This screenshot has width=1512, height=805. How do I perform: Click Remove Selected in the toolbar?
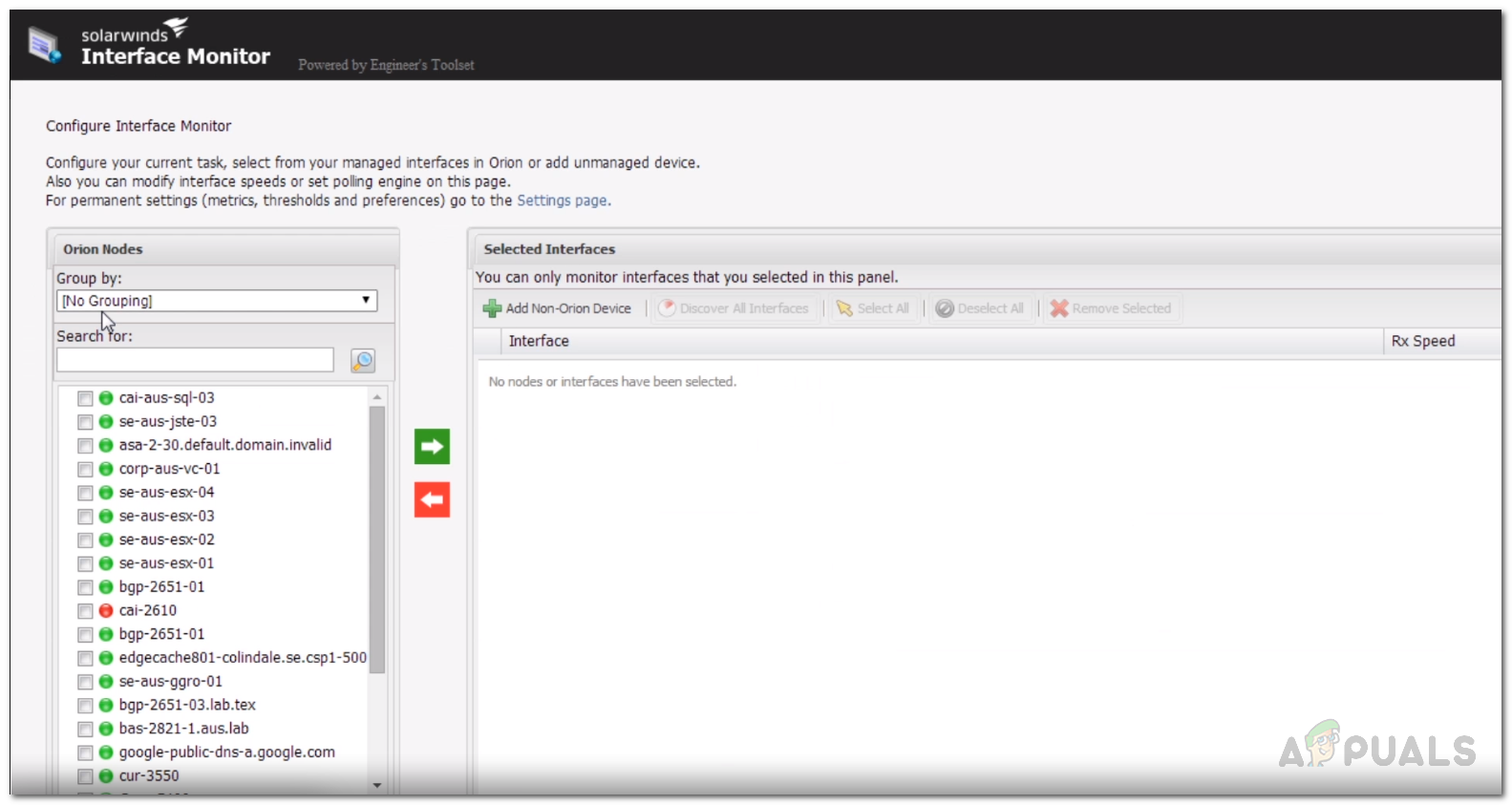point(1111,308)
